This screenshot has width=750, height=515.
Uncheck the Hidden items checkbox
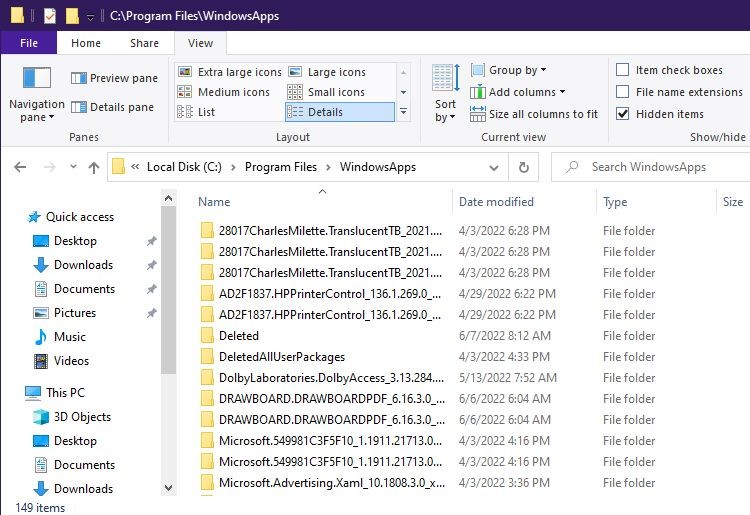click(622, 114)
